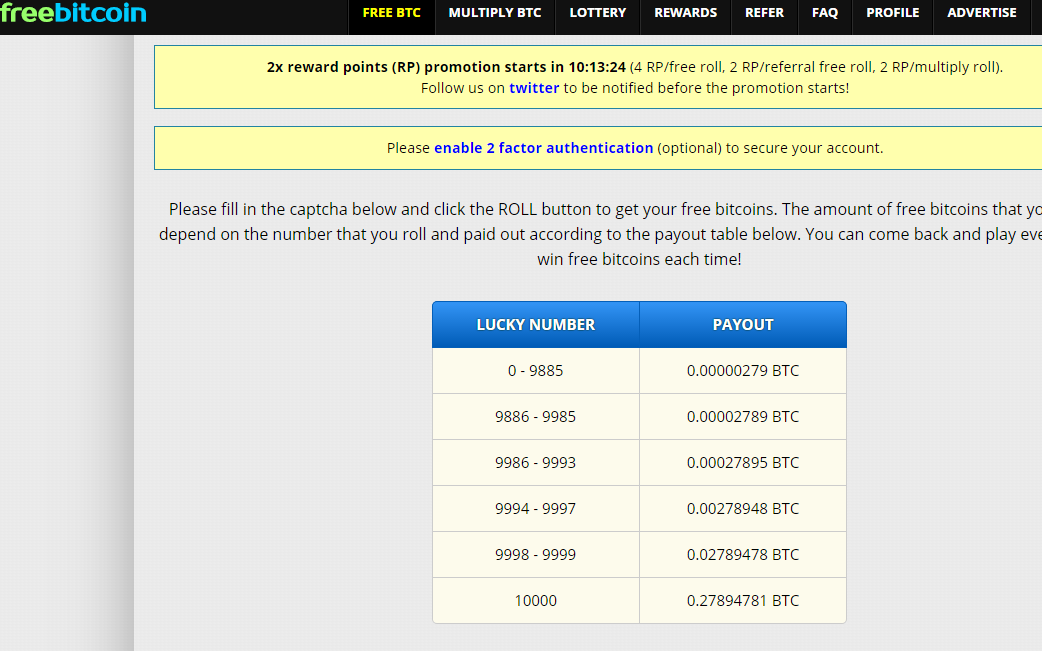Viewport: 1042px width, 651px height.
Task: Click enable 2 factor authentication link
Action: 544,148
